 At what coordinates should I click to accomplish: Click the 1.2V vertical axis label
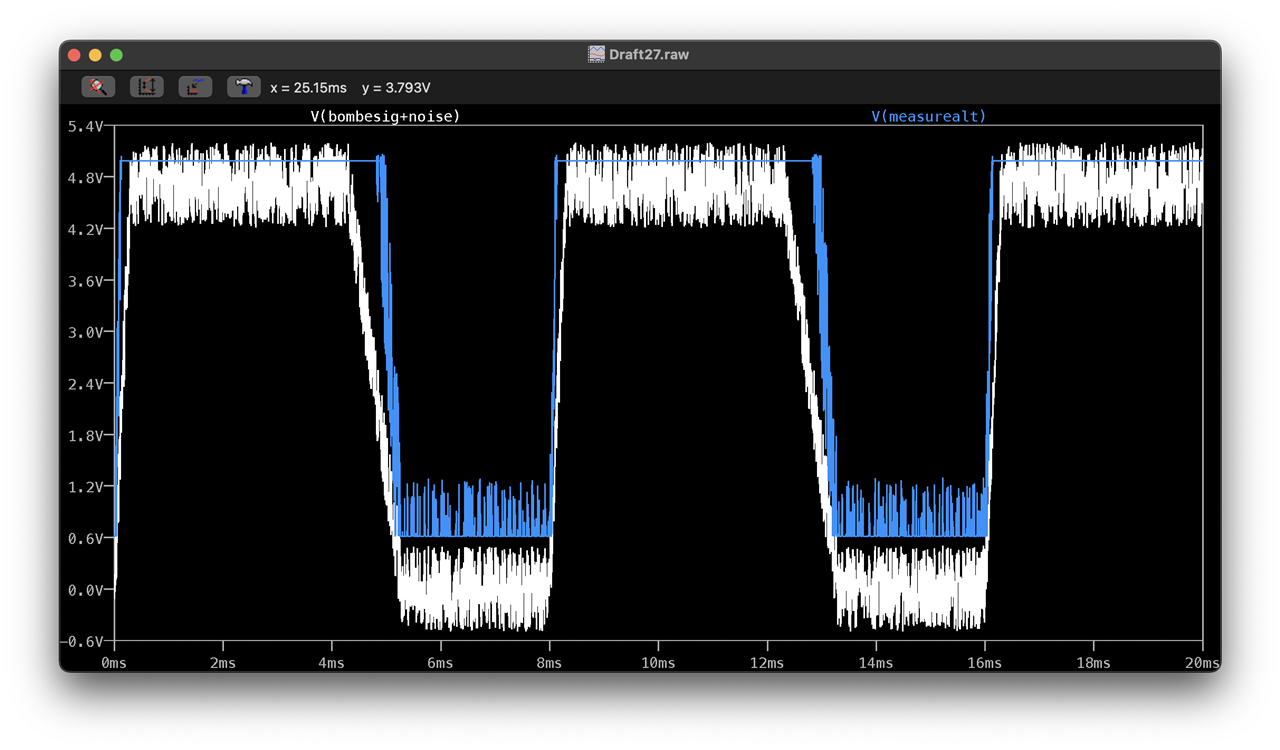pyautogui.click(x=84, y=487)
